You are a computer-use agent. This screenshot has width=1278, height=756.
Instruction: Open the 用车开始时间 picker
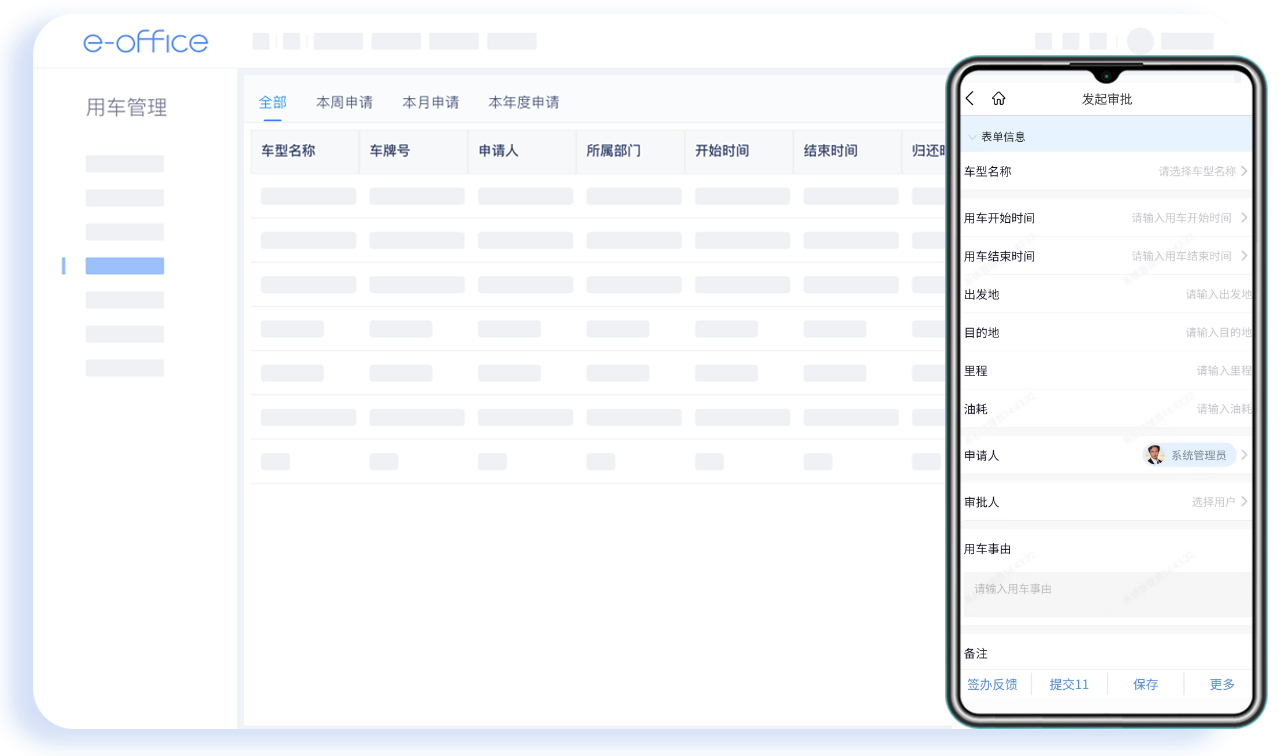pyautogui.click(x=1190, y=218)
